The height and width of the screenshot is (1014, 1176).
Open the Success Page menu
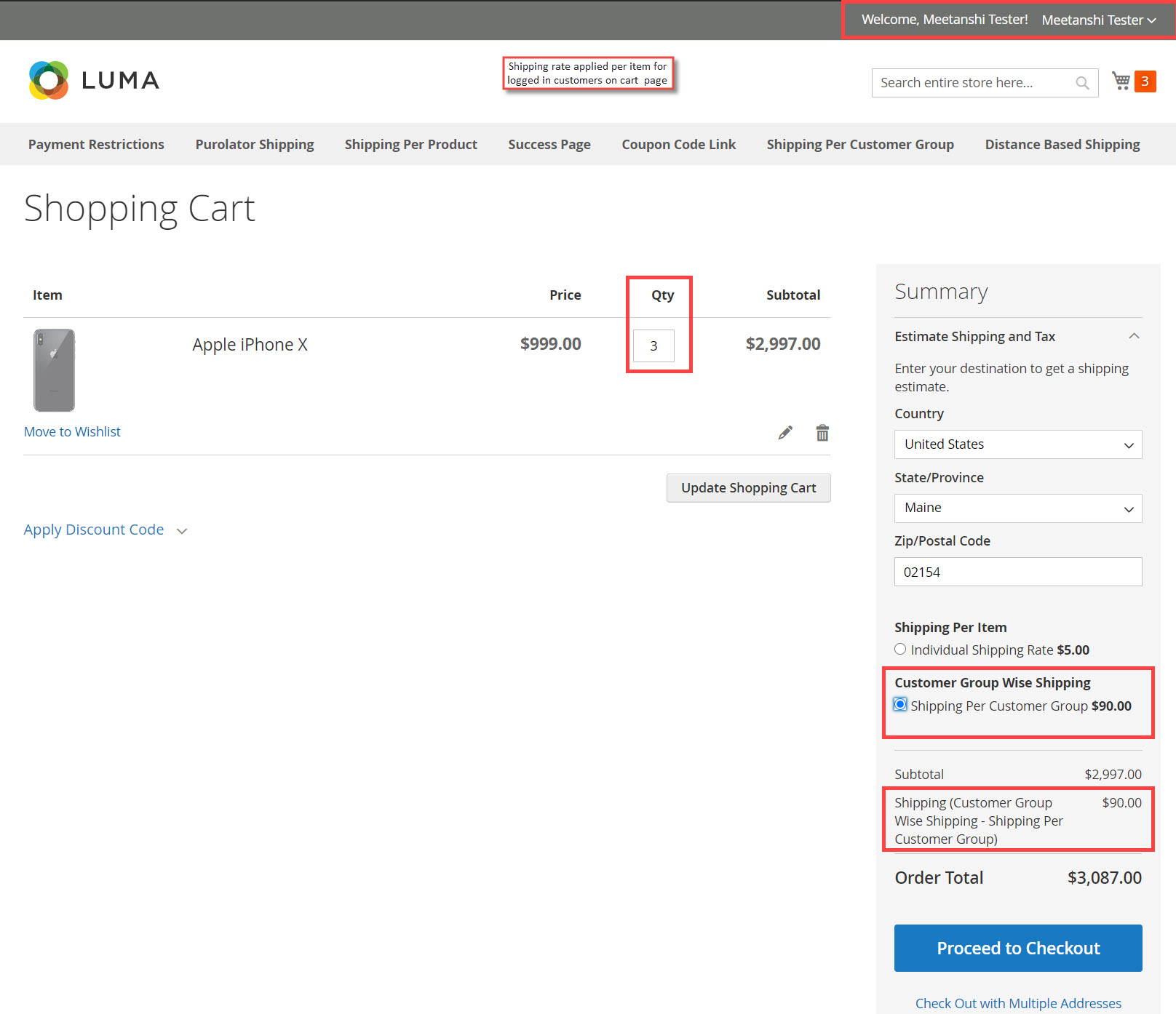click(x=549, y=144)
